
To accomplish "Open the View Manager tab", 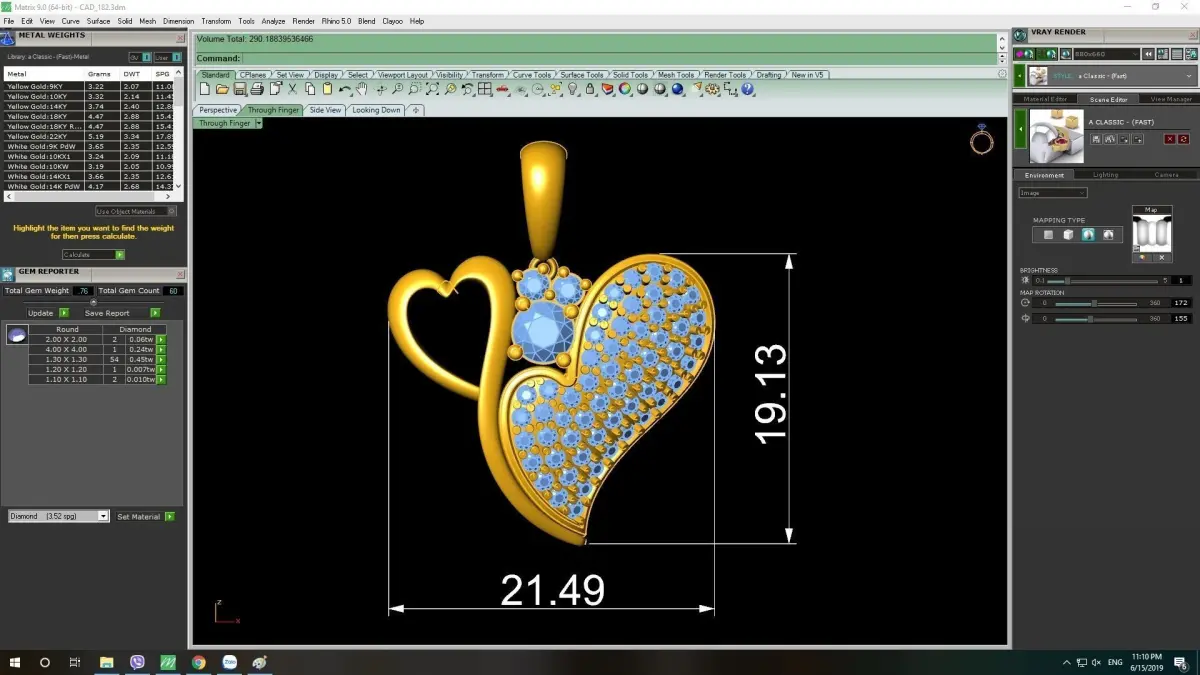I will 1171,99.
